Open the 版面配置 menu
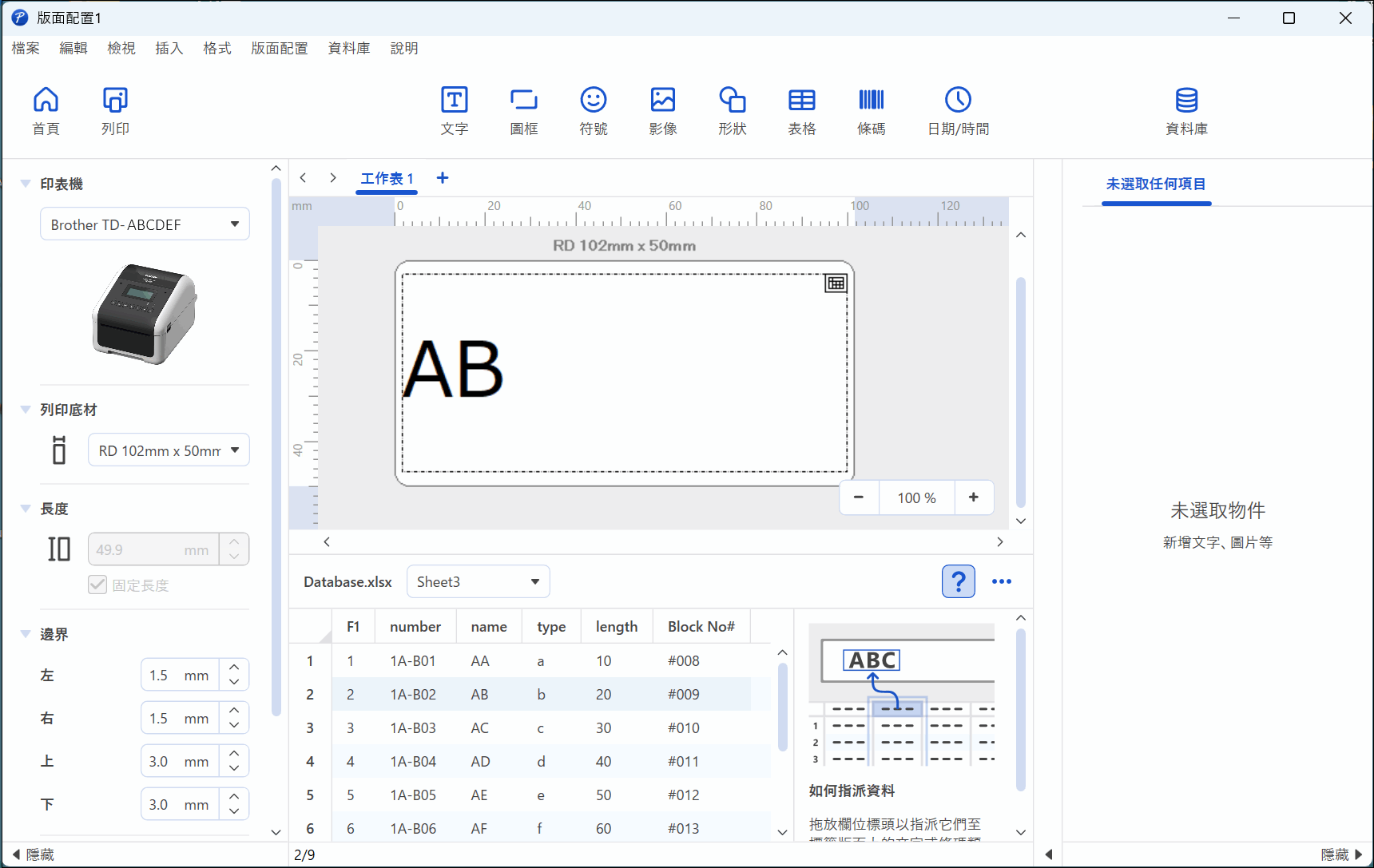The height and width of the screenshot is (868, 1374). 279,49
